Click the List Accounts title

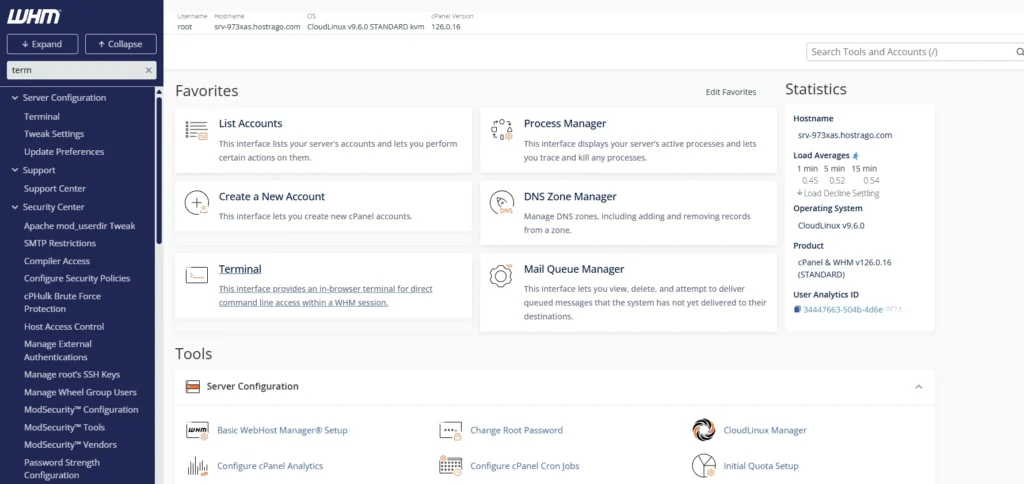(x=250, y=123)
